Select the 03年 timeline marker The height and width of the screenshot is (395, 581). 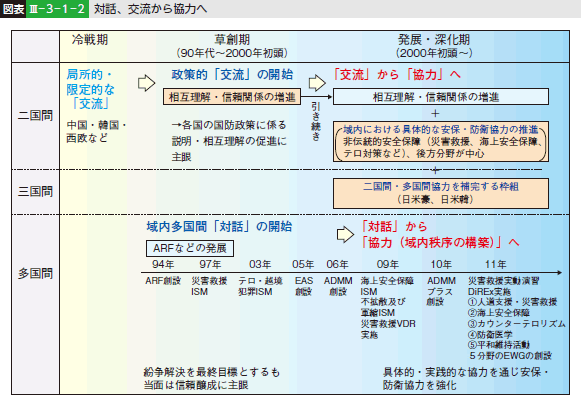pos(260,264)
